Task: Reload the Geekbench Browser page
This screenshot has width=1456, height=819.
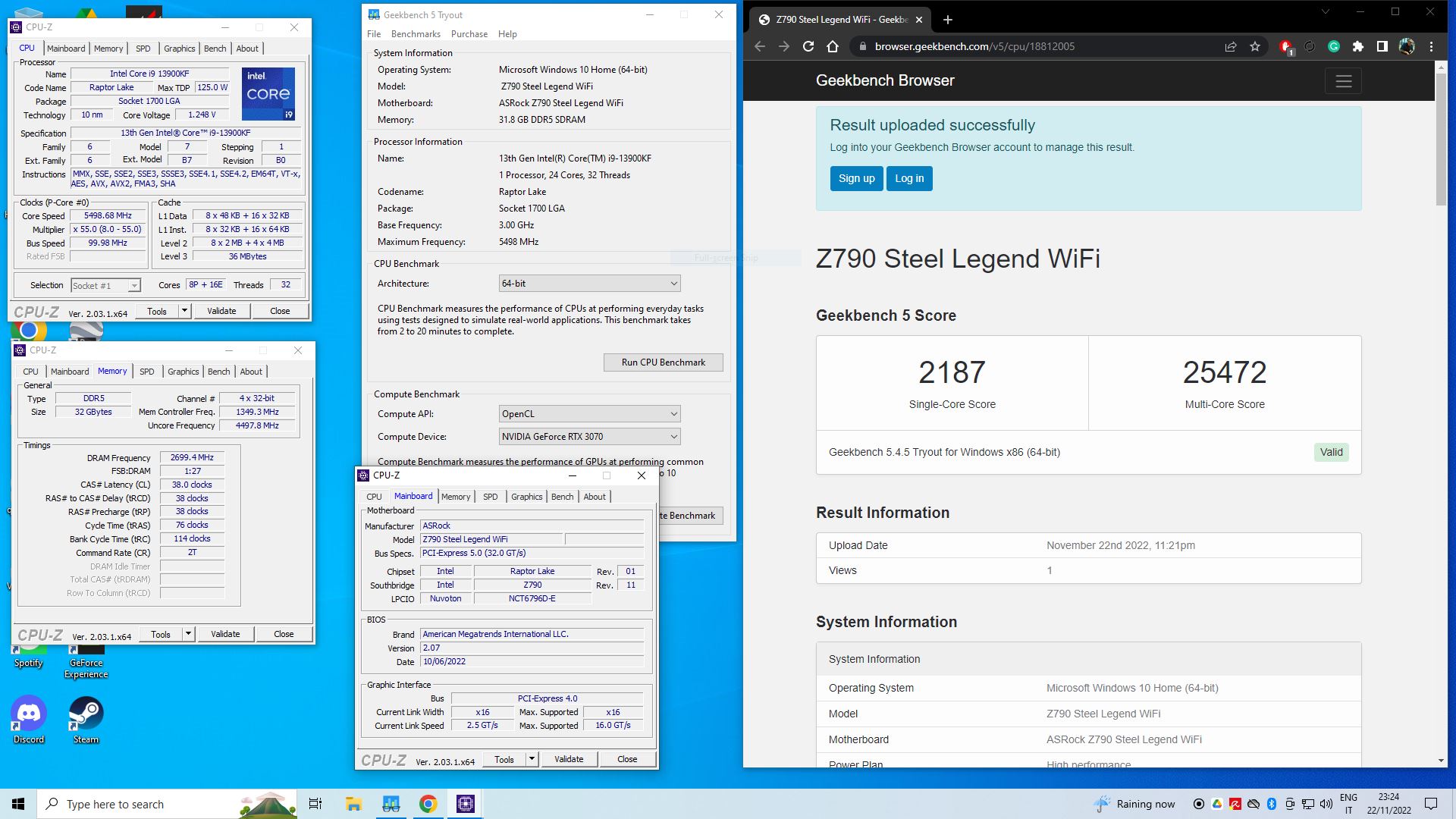Action: click(808, 46)
